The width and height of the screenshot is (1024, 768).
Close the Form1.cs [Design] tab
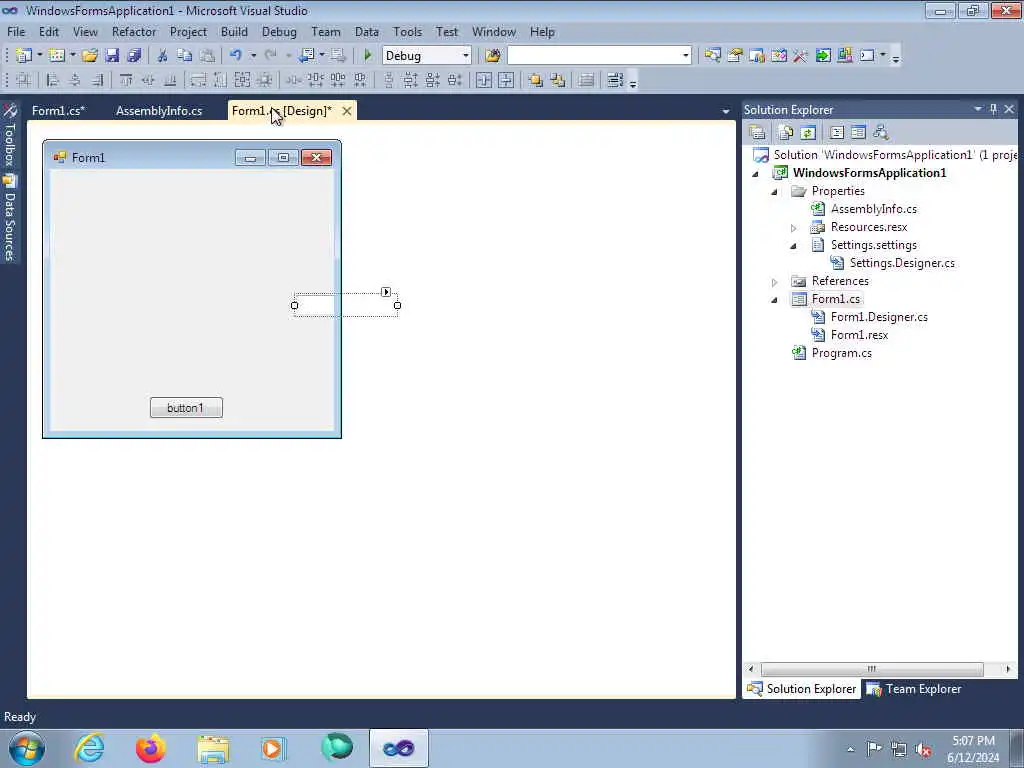tap(347, 111)
